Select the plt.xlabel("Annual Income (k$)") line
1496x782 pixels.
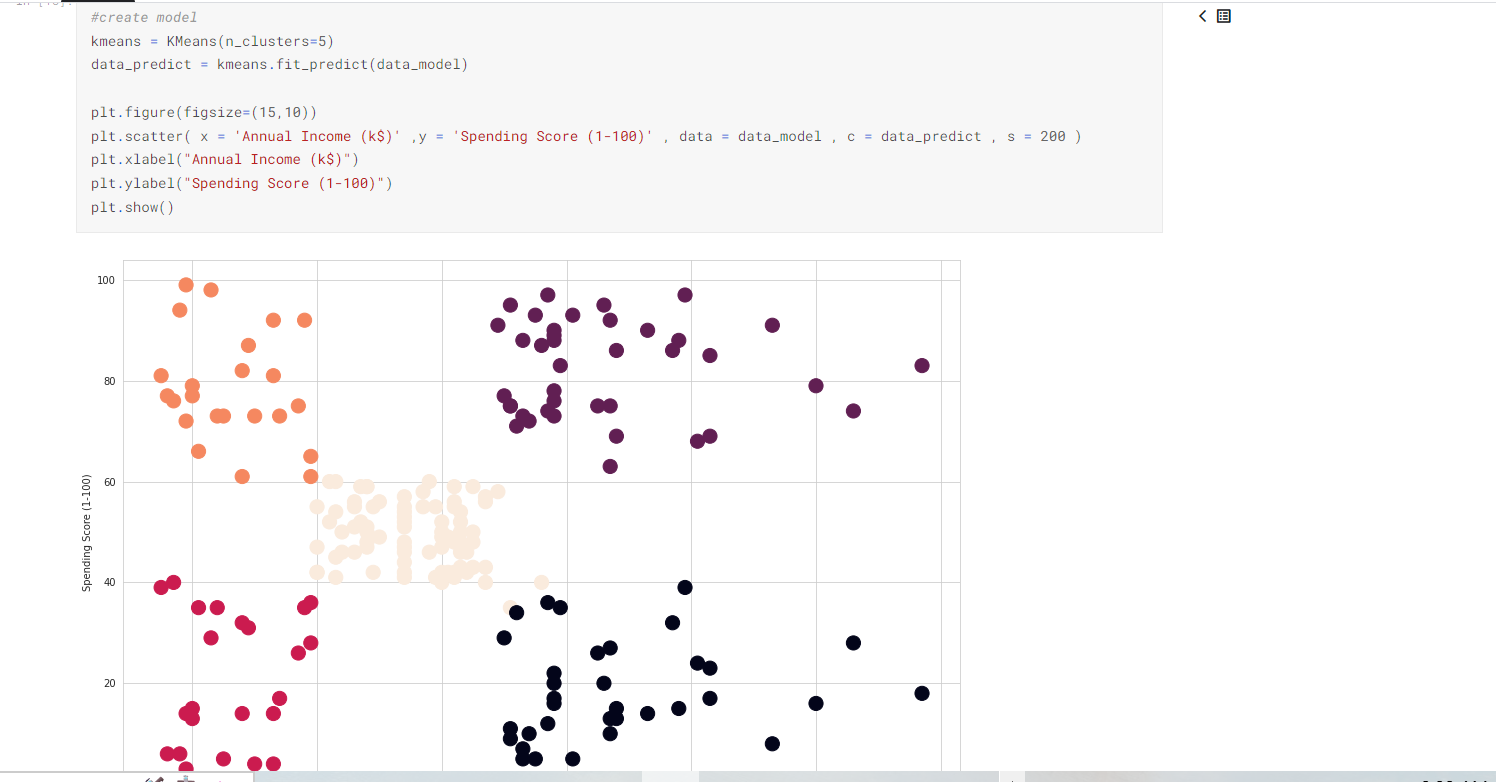click(224, 160)
